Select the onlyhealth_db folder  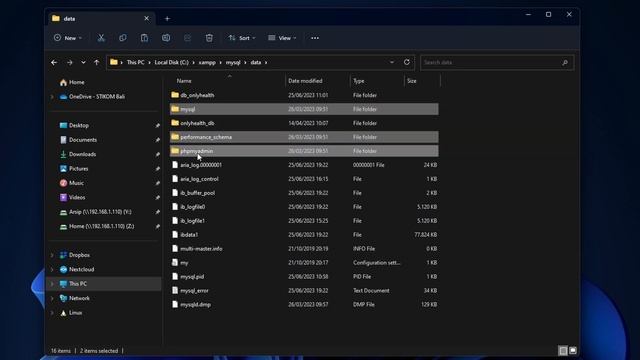[x=304, y=123]
